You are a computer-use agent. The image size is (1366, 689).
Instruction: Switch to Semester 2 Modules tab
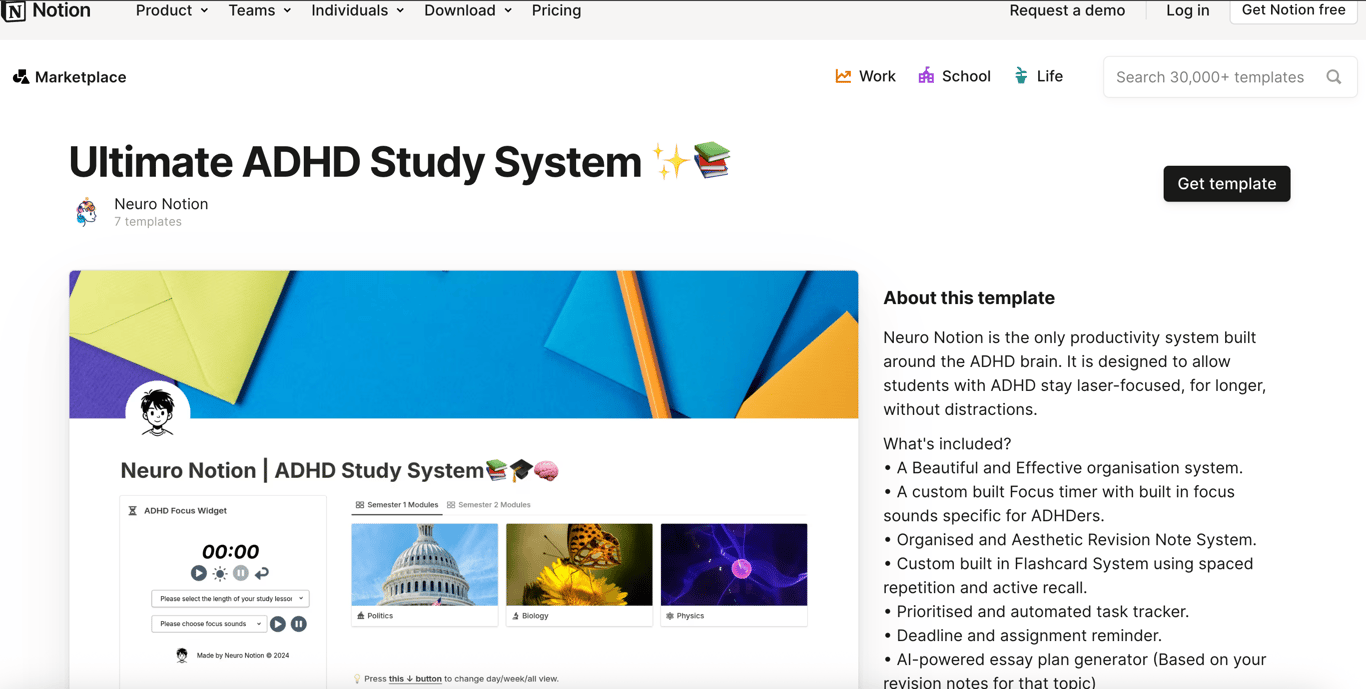[489, 505]
